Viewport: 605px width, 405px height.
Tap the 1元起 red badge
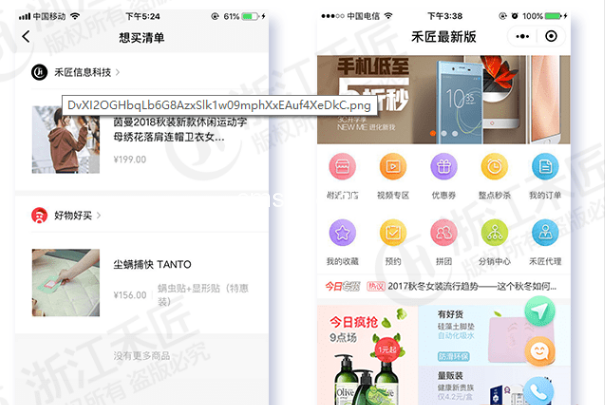387,349
